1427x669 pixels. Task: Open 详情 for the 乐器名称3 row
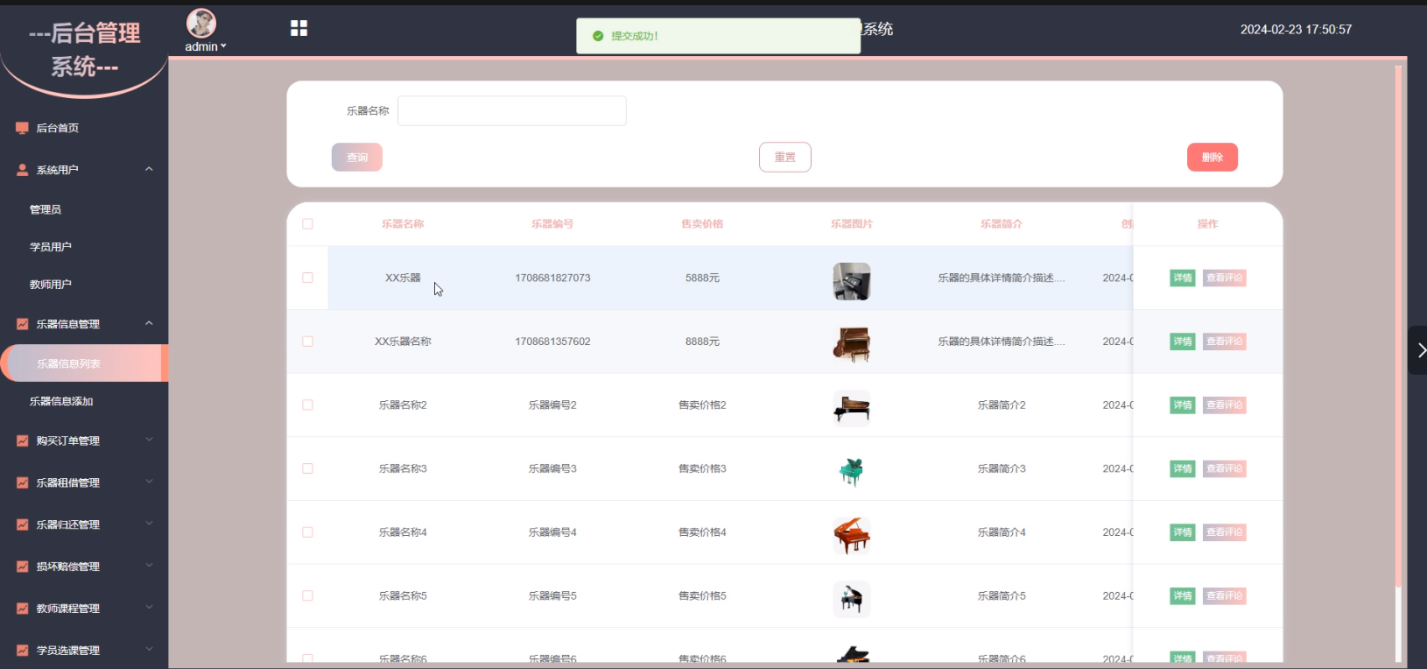(1182, 468)
